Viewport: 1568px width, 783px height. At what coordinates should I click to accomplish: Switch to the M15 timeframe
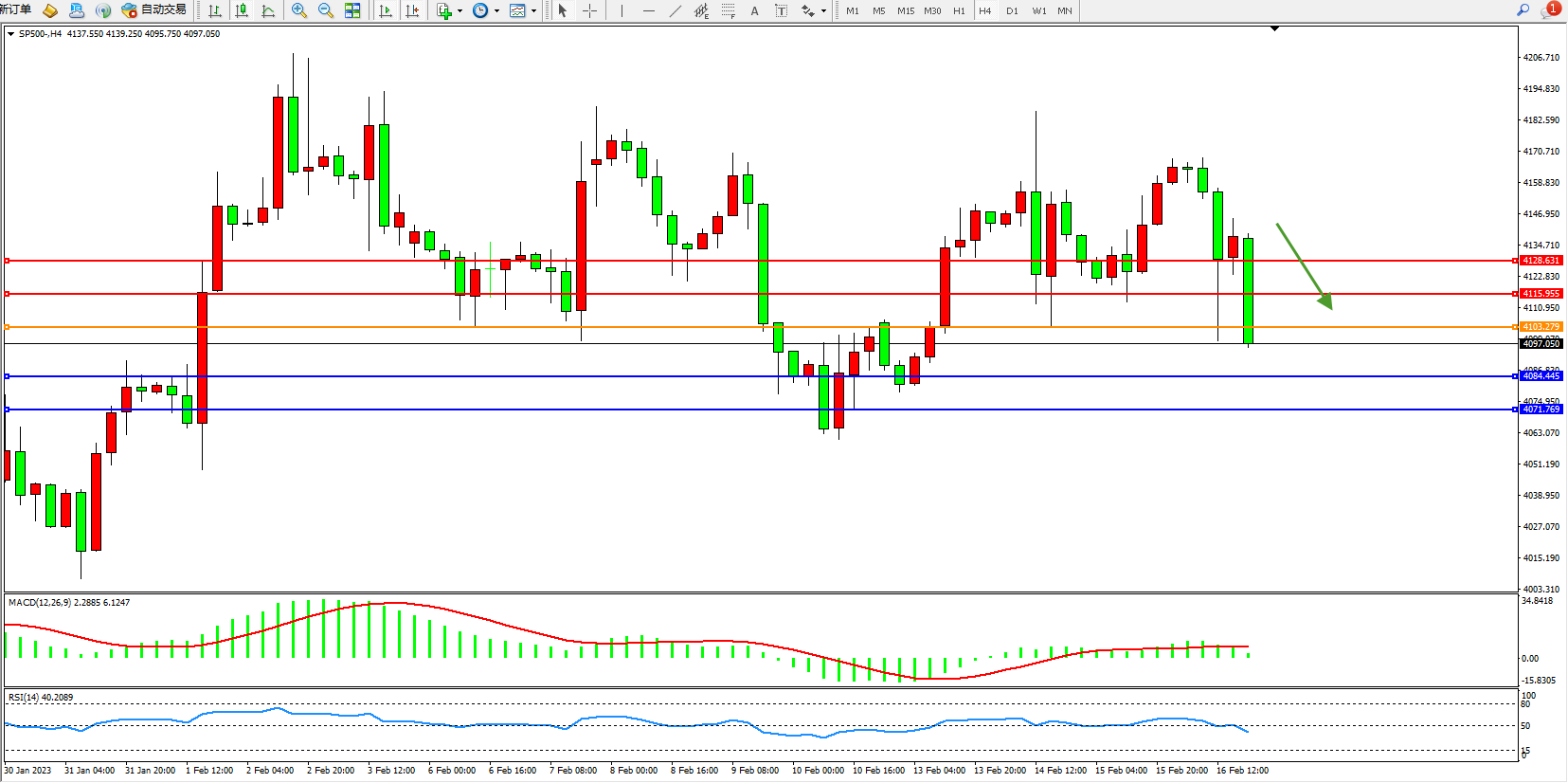tap(906, 10)
